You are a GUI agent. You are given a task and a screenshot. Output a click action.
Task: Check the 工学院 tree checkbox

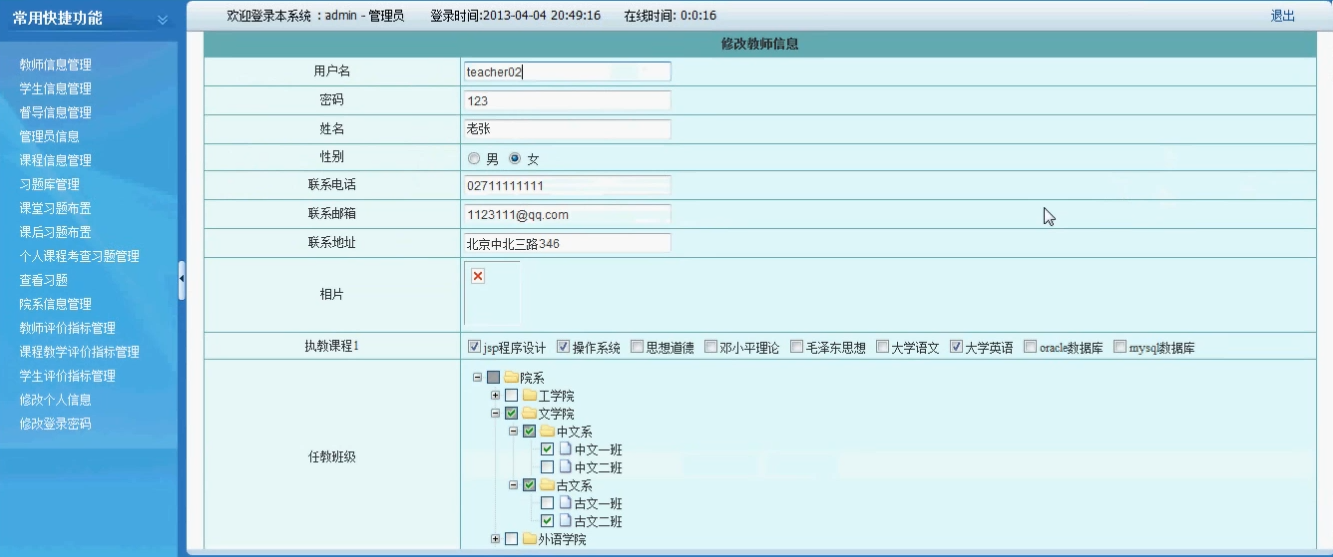click(x=511, y=396)
